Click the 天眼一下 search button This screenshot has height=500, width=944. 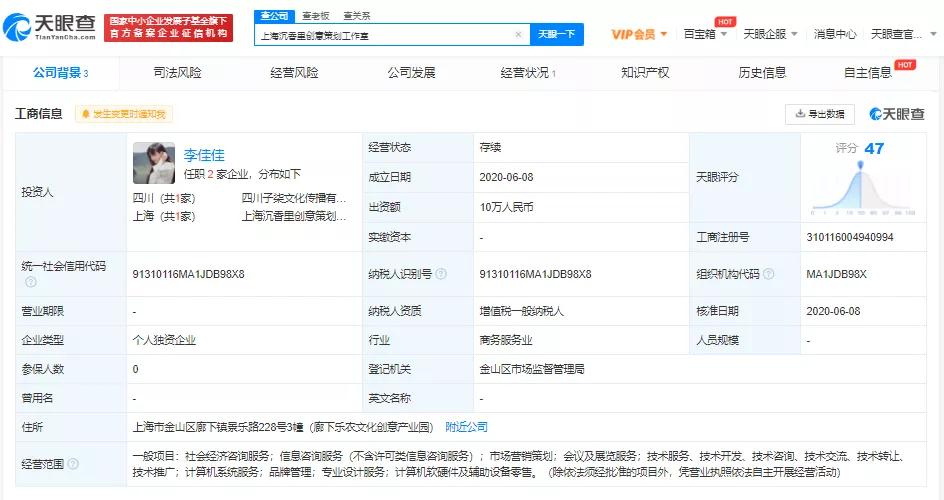(556, 35)
